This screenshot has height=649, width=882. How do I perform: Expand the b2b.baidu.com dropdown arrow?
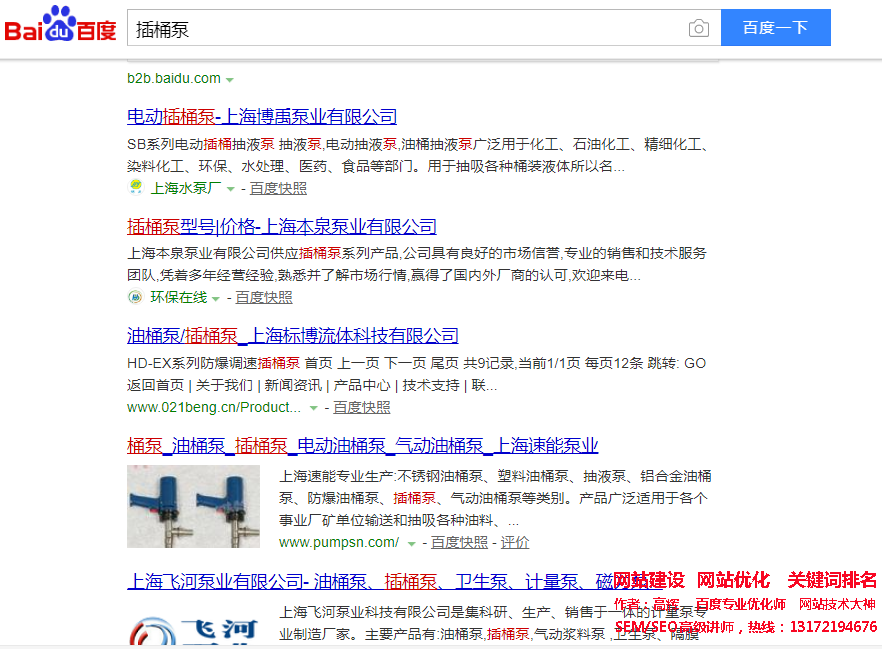230,80
